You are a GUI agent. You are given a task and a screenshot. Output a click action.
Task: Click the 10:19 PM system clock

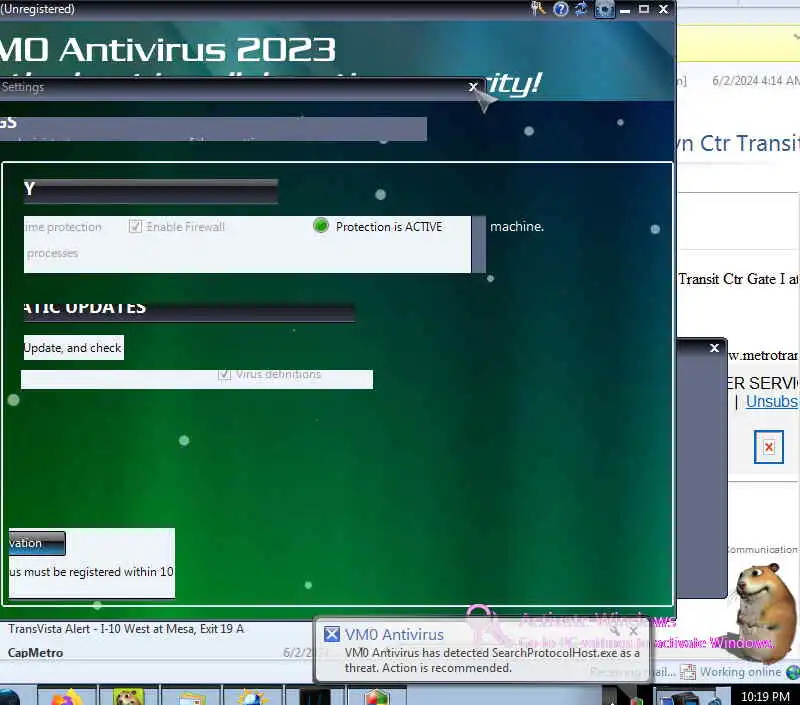pyautogui.click(x=765, y=696)
